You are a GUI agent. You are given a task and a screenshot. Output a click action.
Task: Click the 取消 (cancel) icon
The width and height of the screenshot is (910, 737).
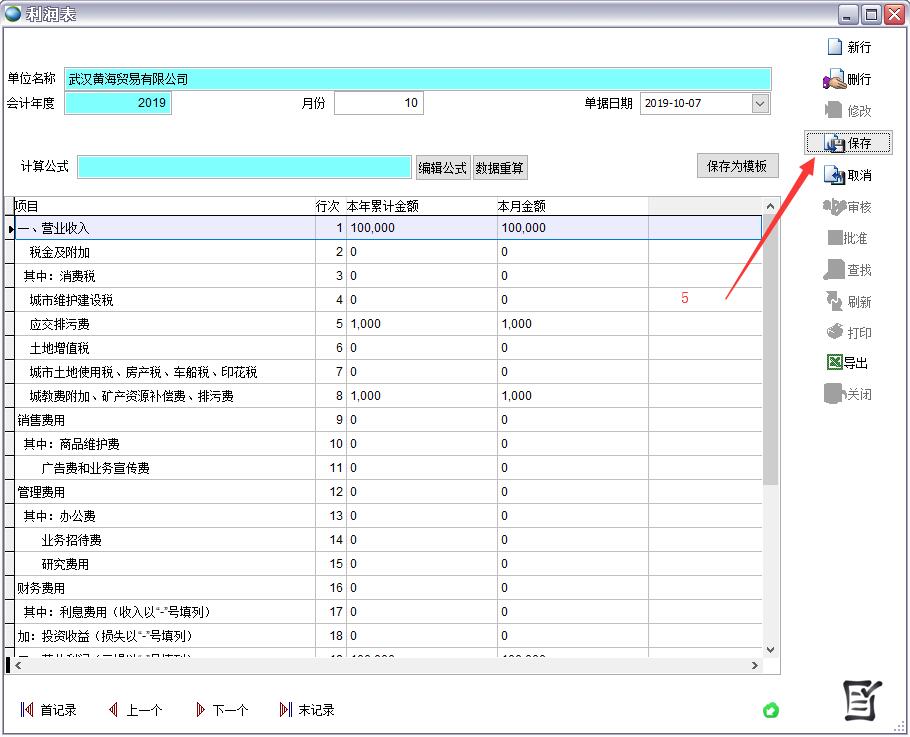click(834, 176)
